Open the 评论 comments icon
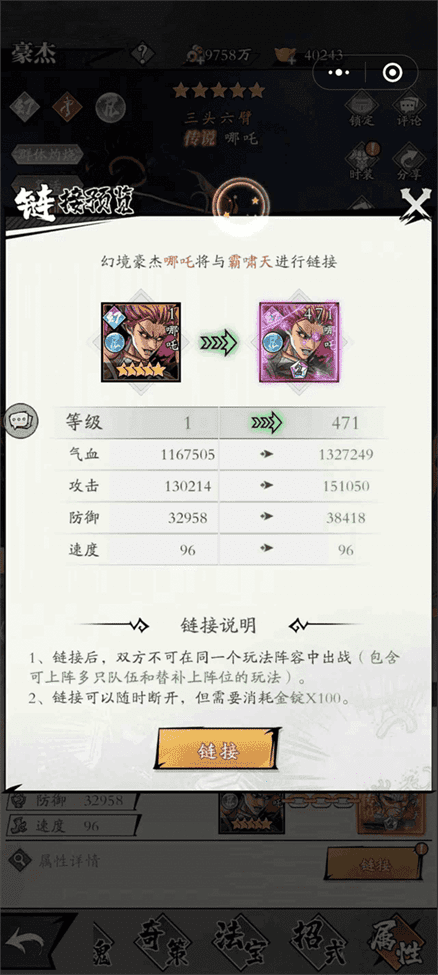This screenshot has height=975, width=438. point(409,107)
